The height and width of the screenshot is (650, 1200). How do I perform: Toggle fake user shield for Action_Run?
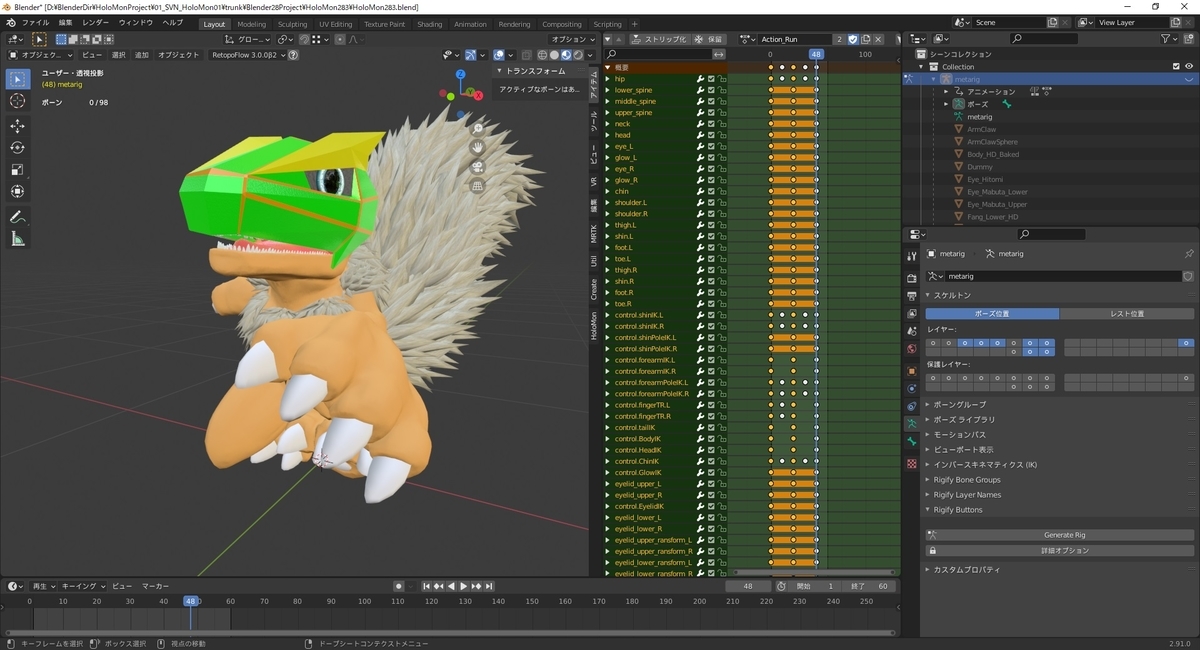point(853,39)
